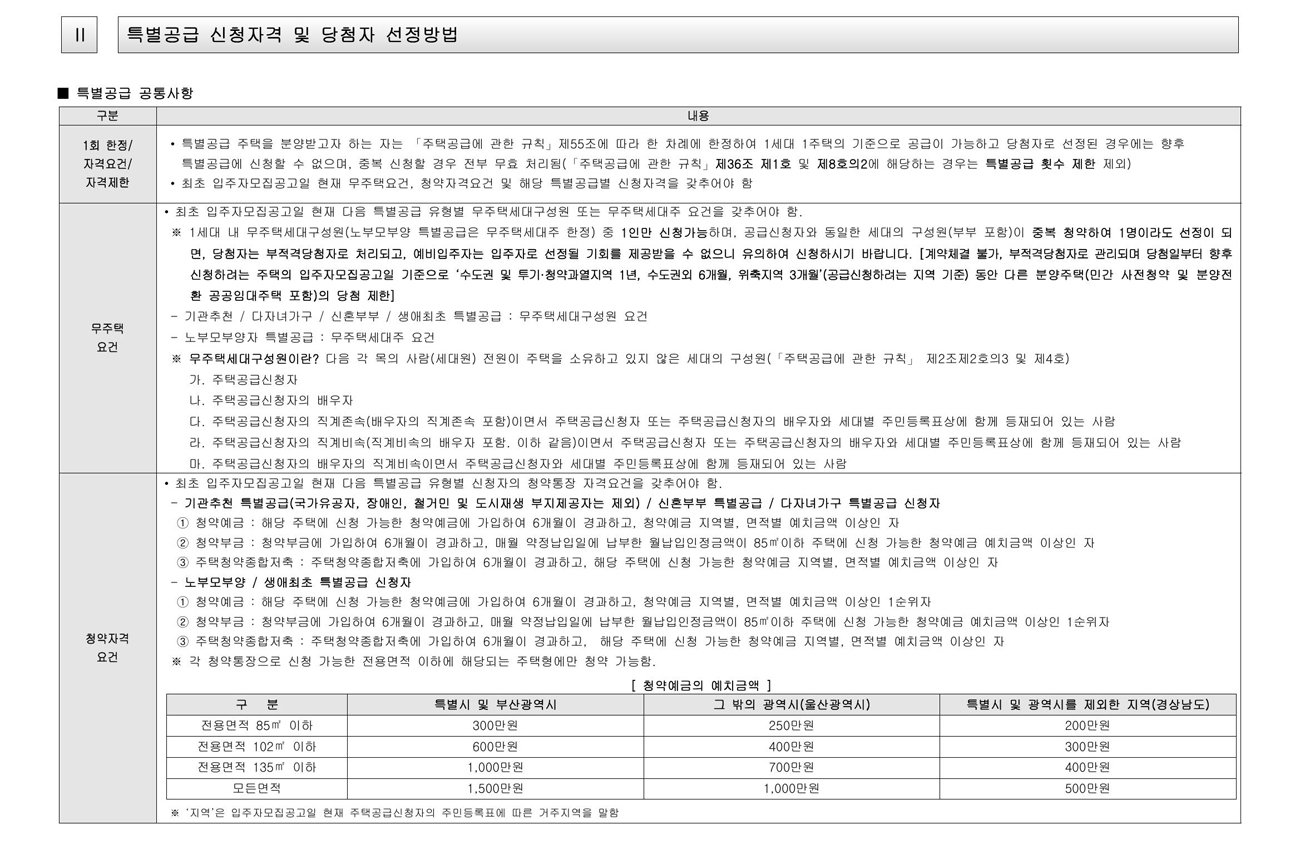
Task: Click row label '전용면적 102㎡ 이하'
Action: click(x=257, y=746)
